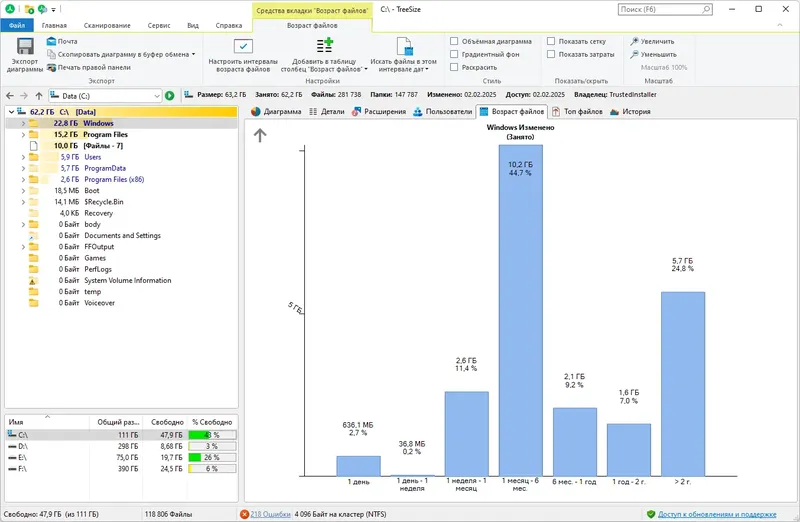
Task: Select the 1 месяц - 6 мес. chart bar
Action: pos(520,310)
